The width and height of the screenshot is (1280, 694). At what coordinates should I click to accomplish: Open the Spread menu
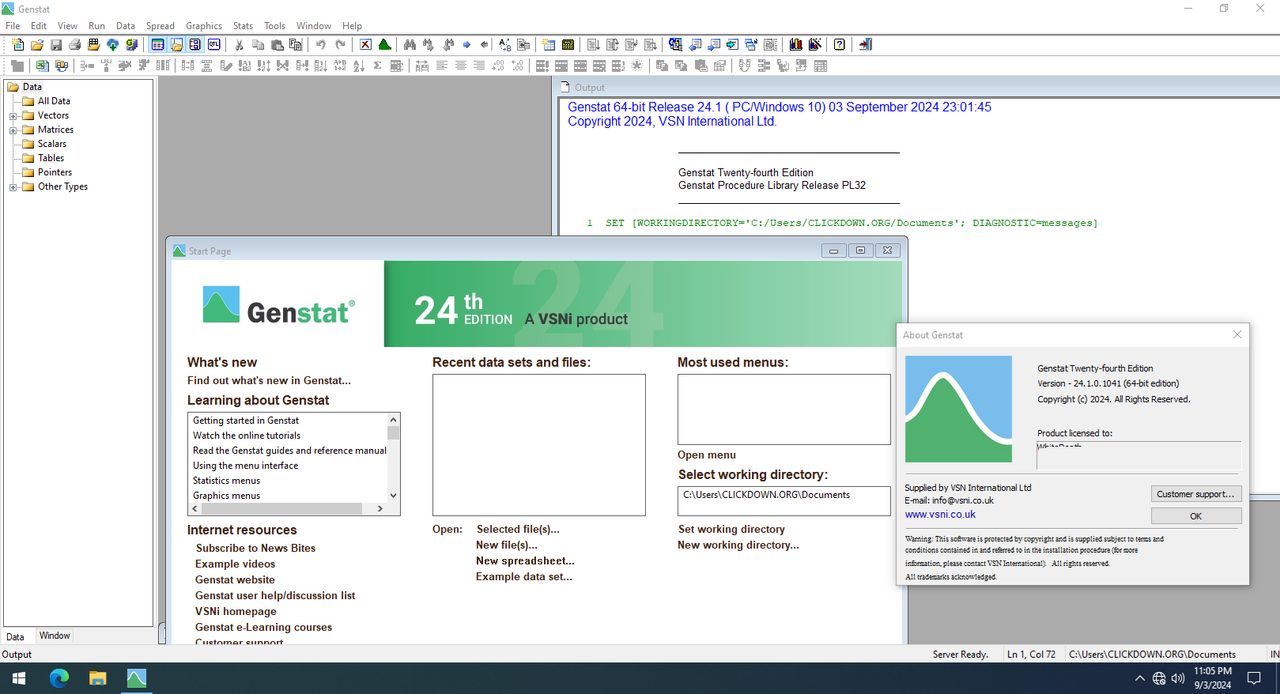tap(160, 25)
